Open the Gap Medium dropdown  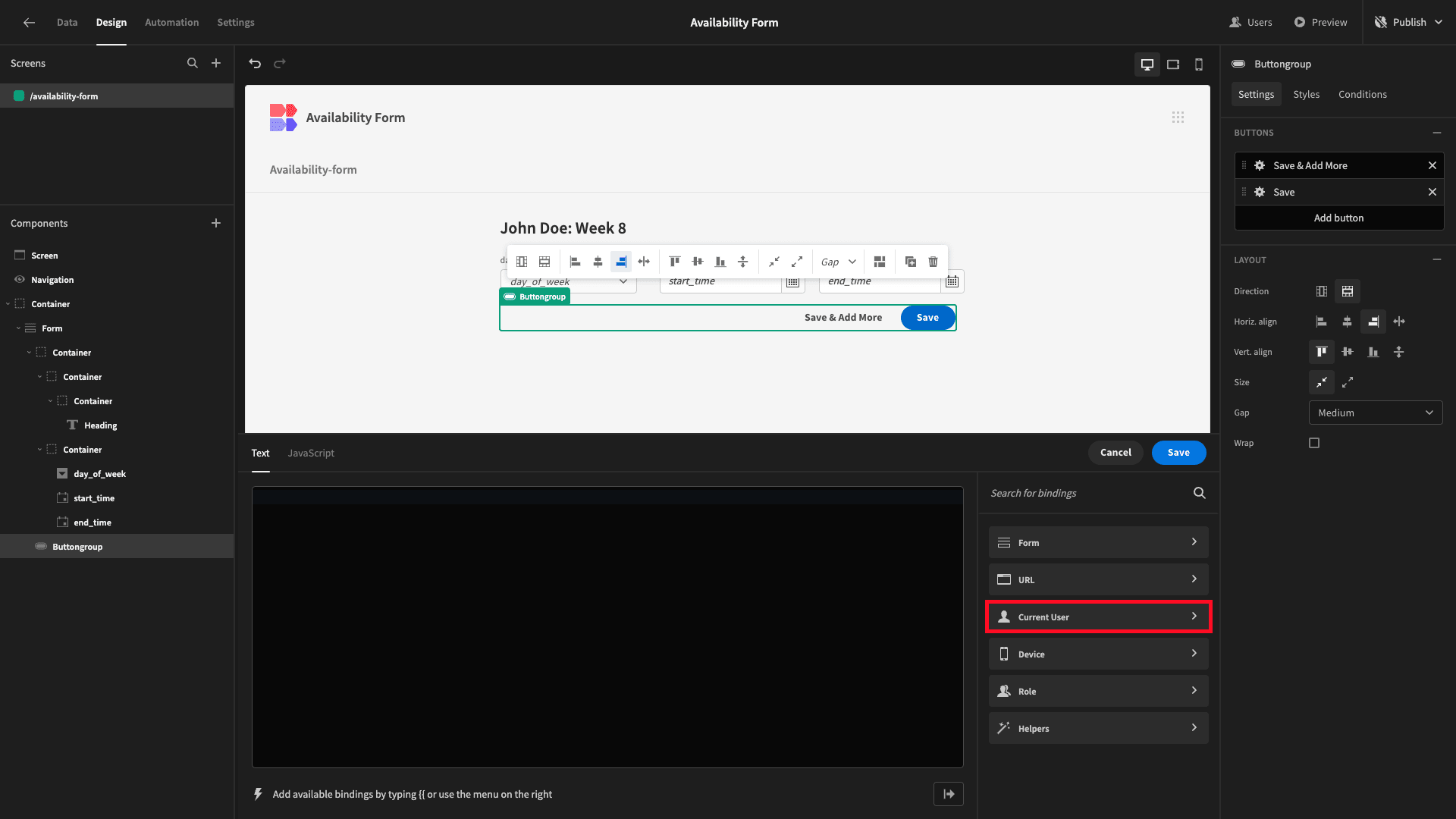tap(1376, 413)
